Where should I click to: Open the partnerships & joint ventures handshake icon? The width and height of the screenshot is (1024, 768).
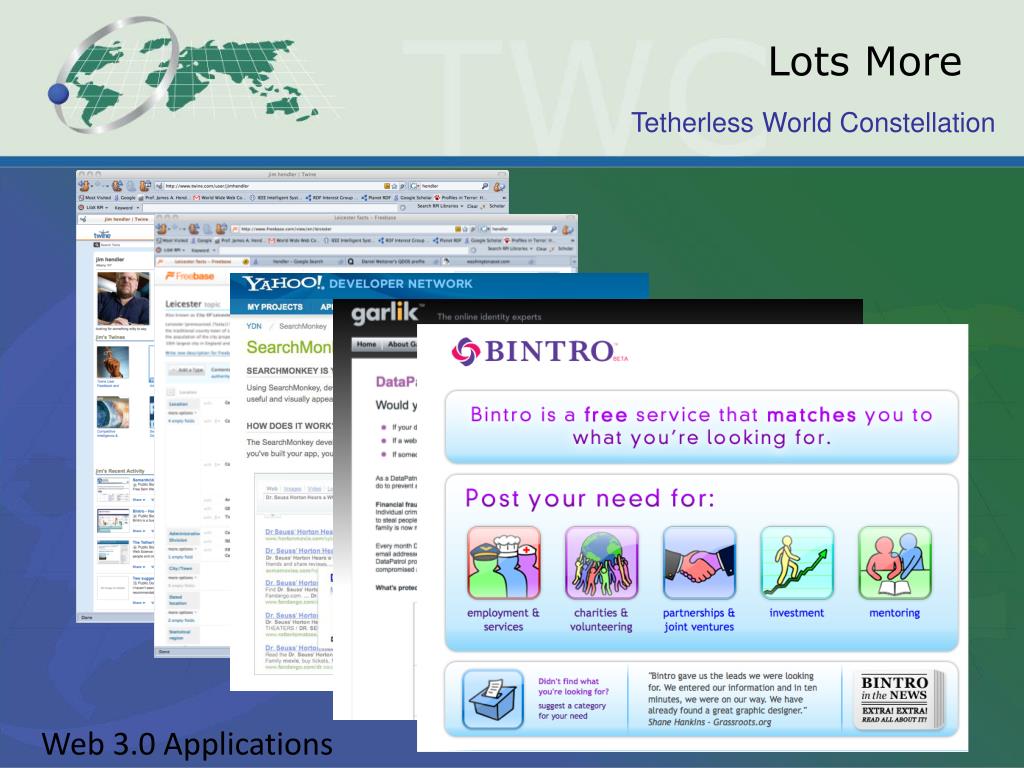coord(699,562)
